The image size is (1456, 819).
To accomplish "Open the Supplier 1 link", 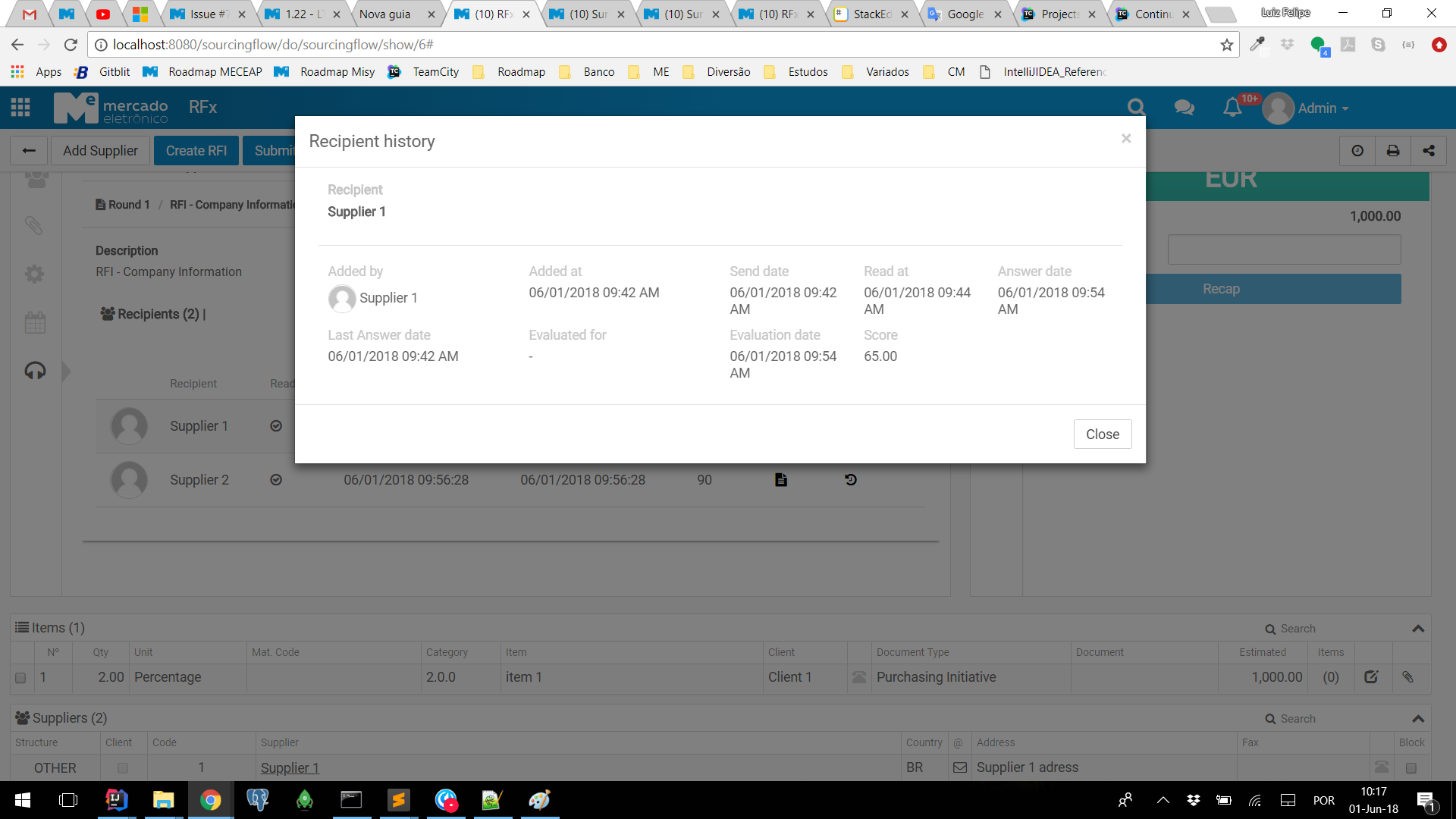I will (x=290, y=768).
